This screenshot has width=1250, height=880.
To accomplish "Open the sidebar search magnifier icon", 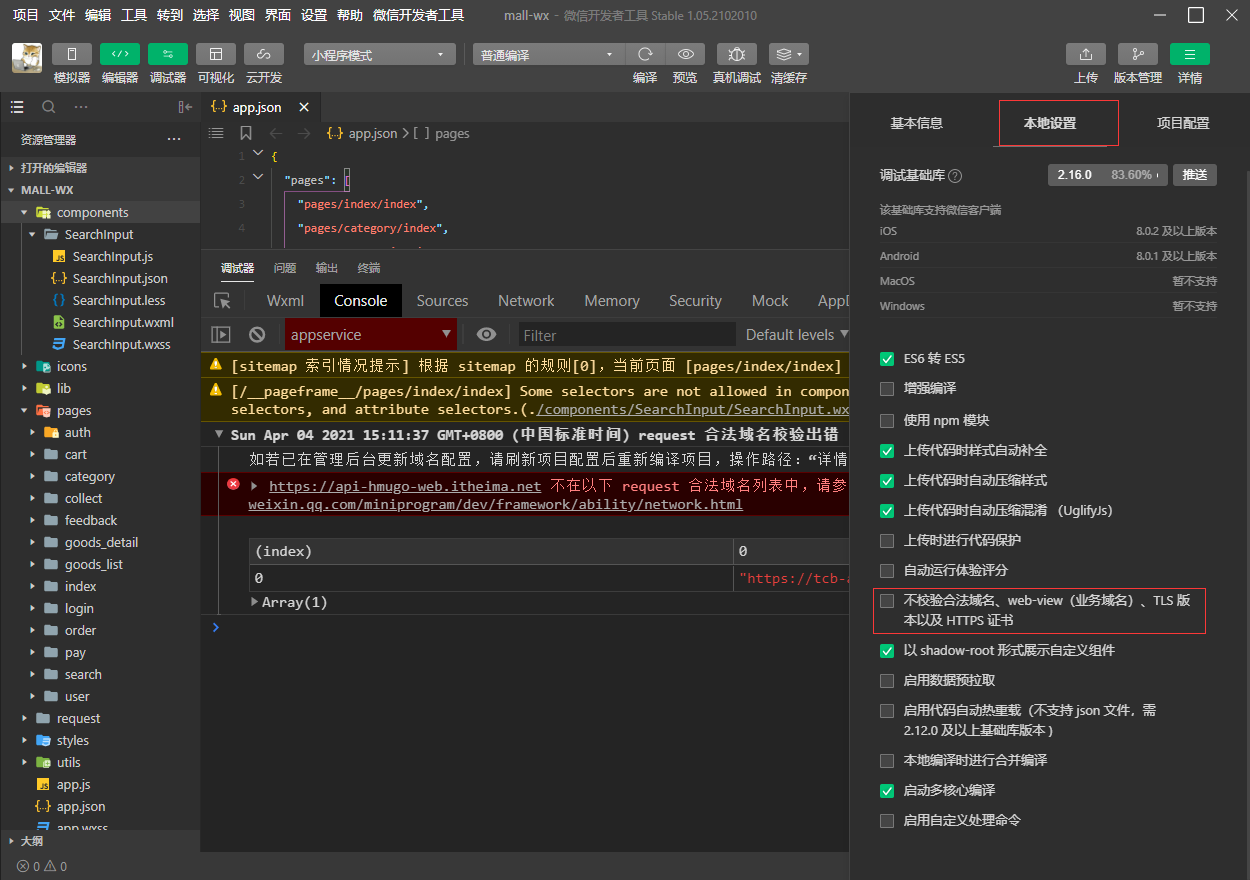I will 48,107.
